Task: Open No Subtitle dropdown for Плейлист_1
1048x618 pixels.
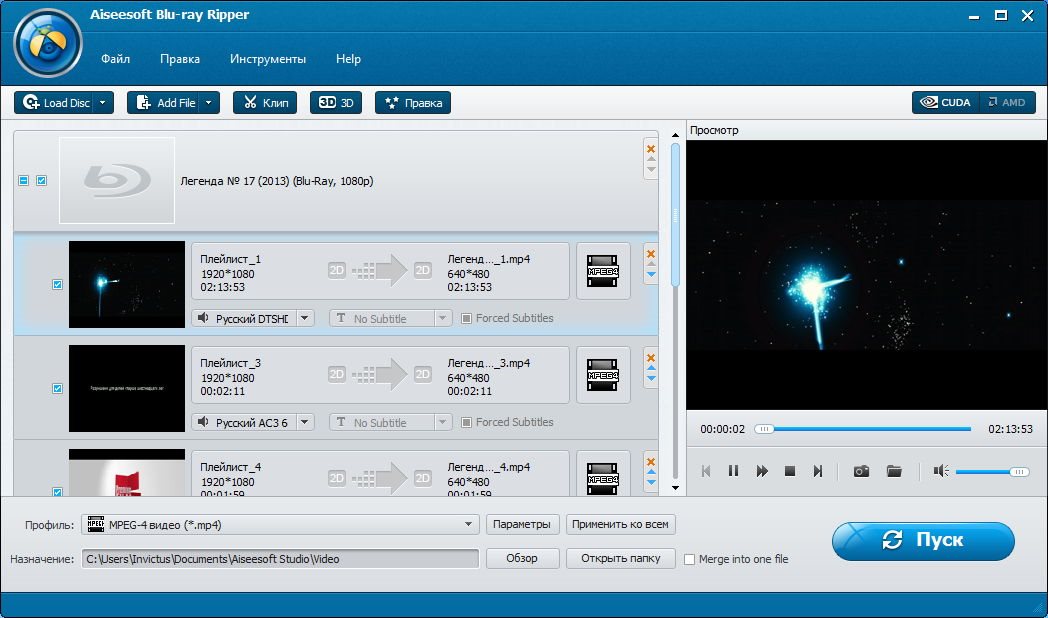Action: click(442, 319)
